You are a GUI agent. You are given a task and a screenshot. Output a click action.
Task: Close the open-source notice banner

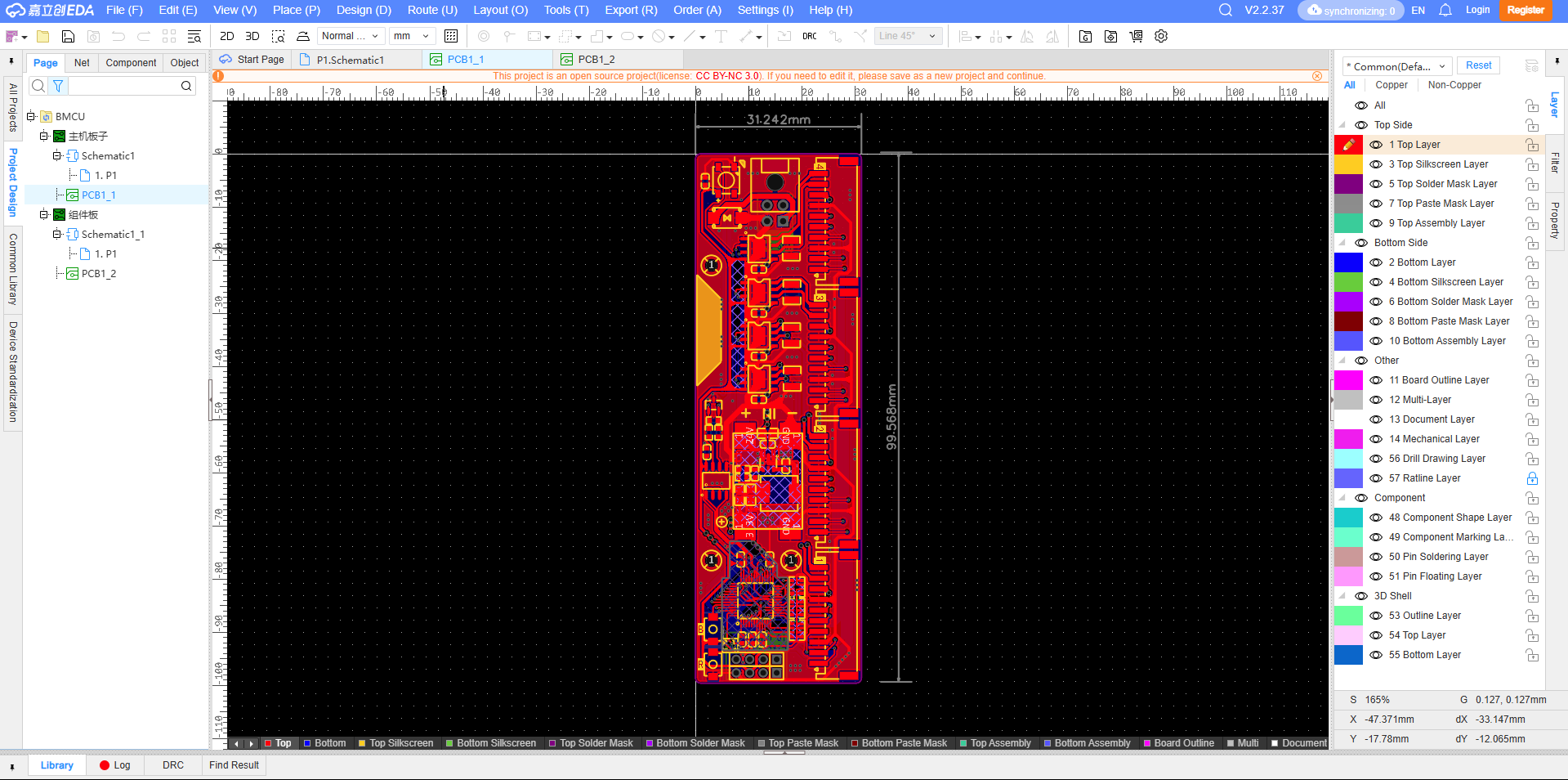tap(1317, 76)
